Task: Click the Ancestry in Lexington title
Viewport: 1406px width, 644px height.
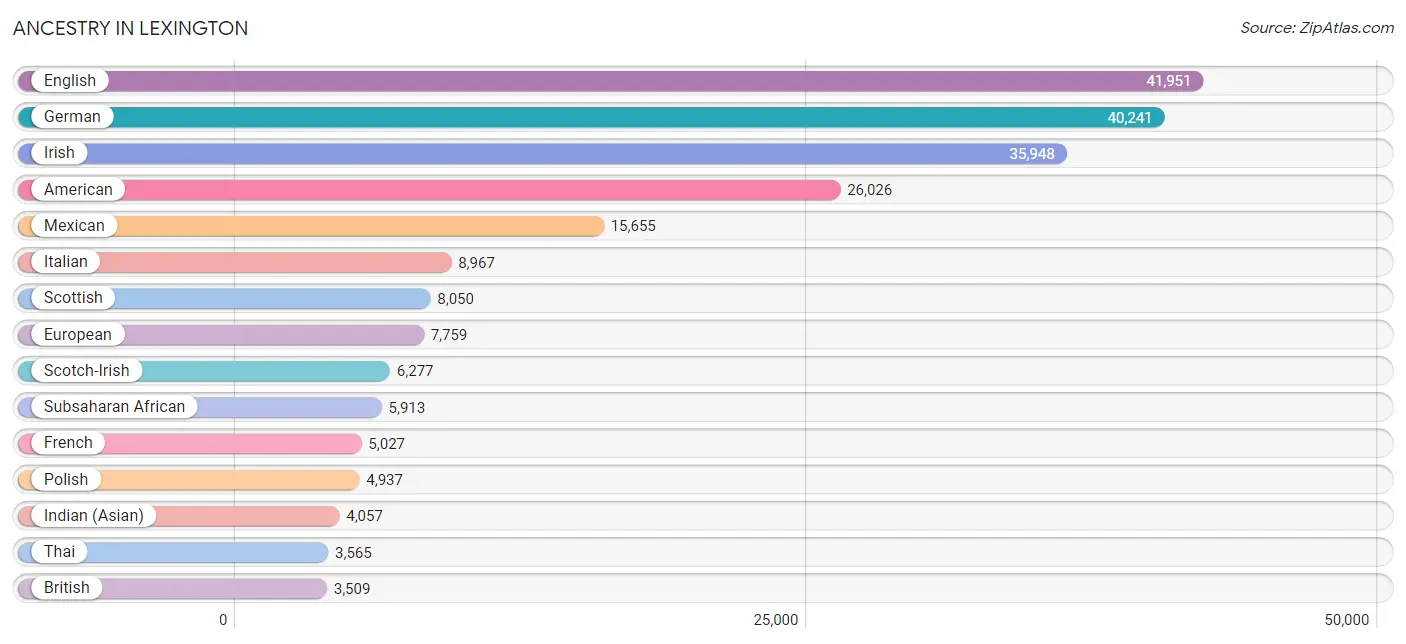Action: (131, 28)
